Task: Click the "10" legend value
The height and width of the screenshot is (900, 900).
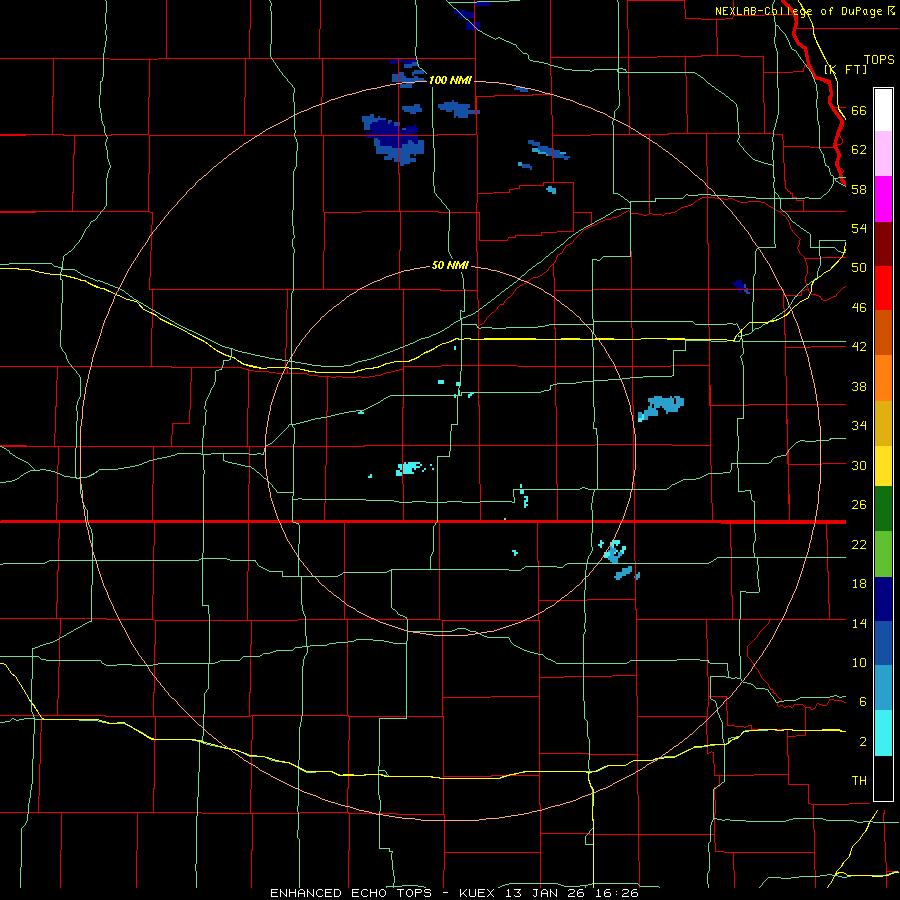Action: [x=859, y=663]
